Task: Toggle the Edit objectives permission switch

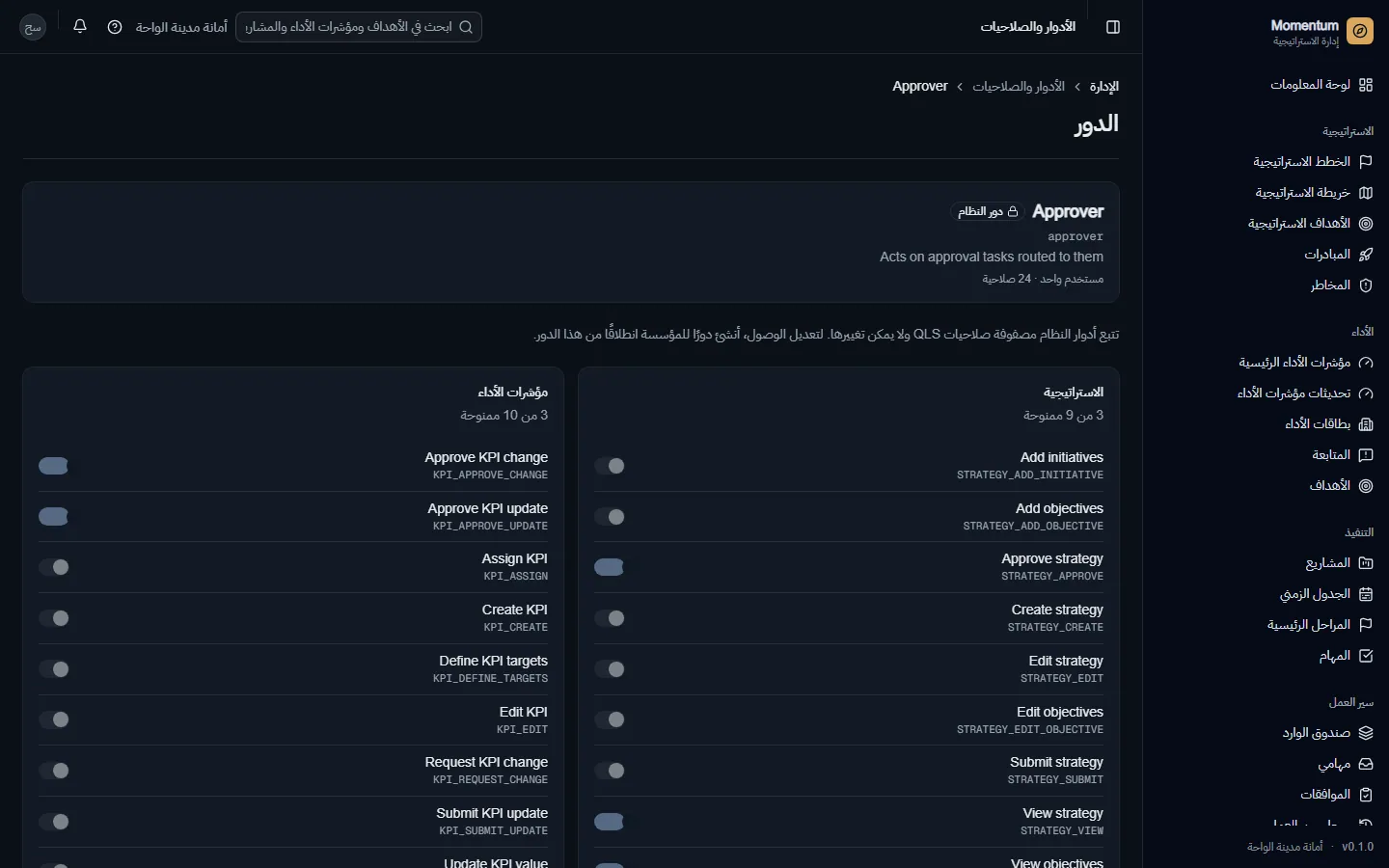Action: pyautogui.click(x=610, y=719)
